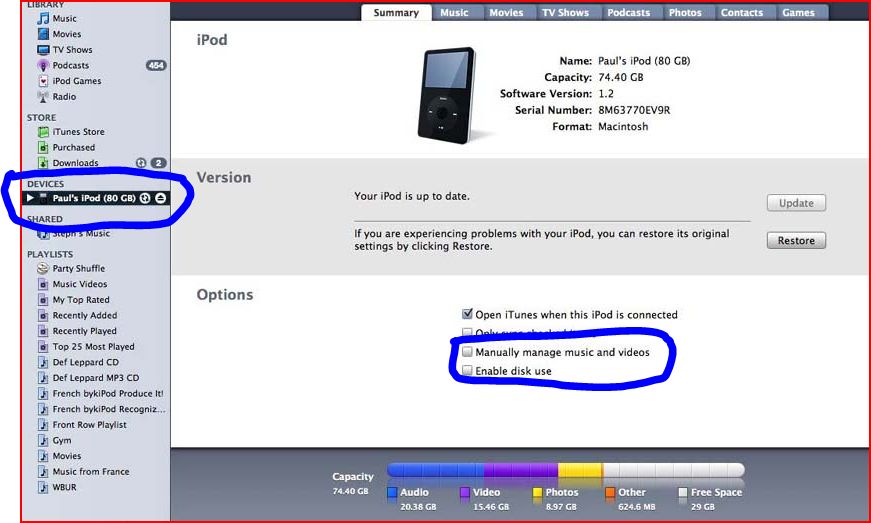The image size is (871, 523).
Task: Uncheck Open iTunes when this iPod is connected
Action: [467, 314]
